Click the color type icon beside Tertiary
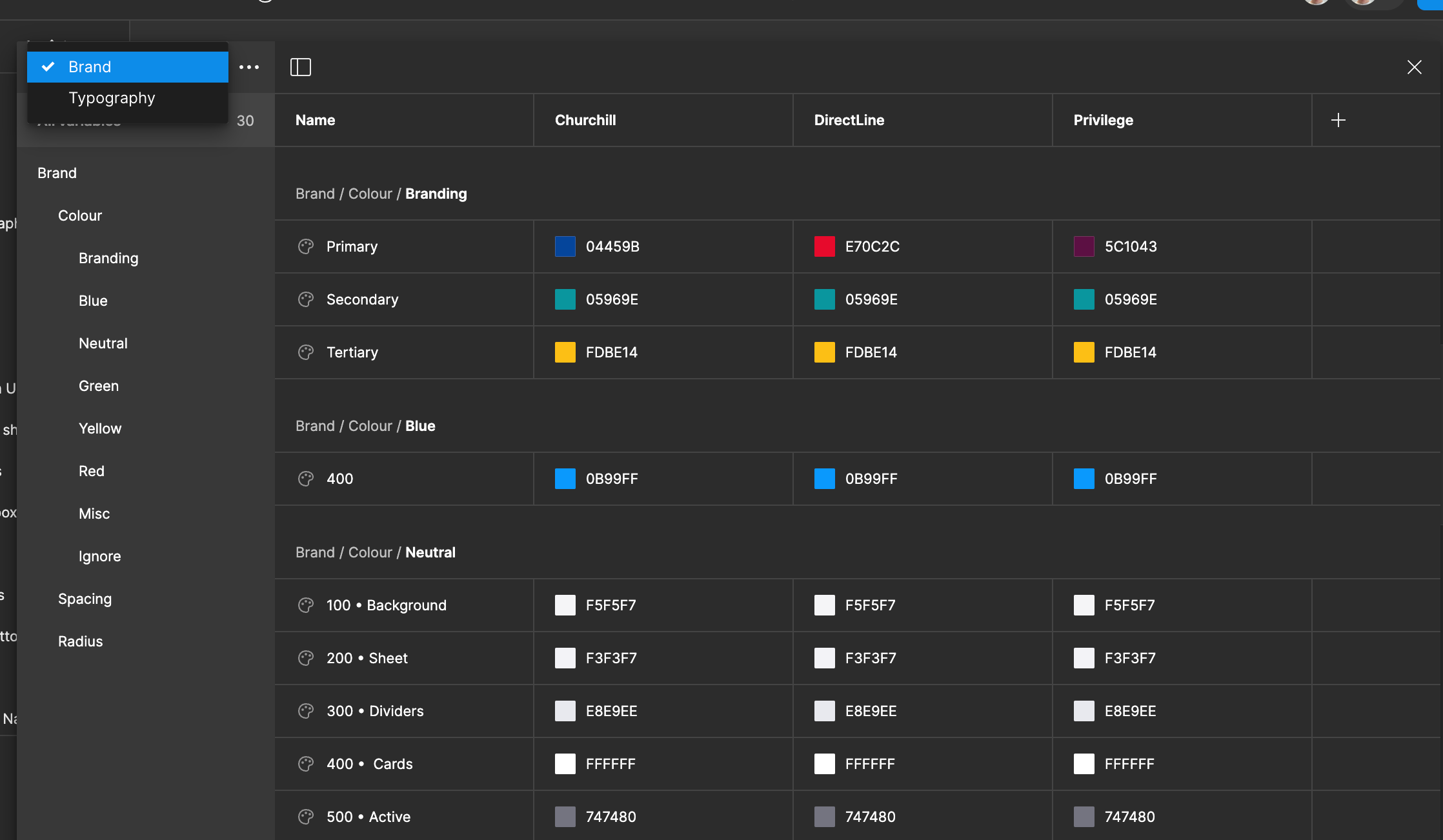 click(x=306, y=352)
